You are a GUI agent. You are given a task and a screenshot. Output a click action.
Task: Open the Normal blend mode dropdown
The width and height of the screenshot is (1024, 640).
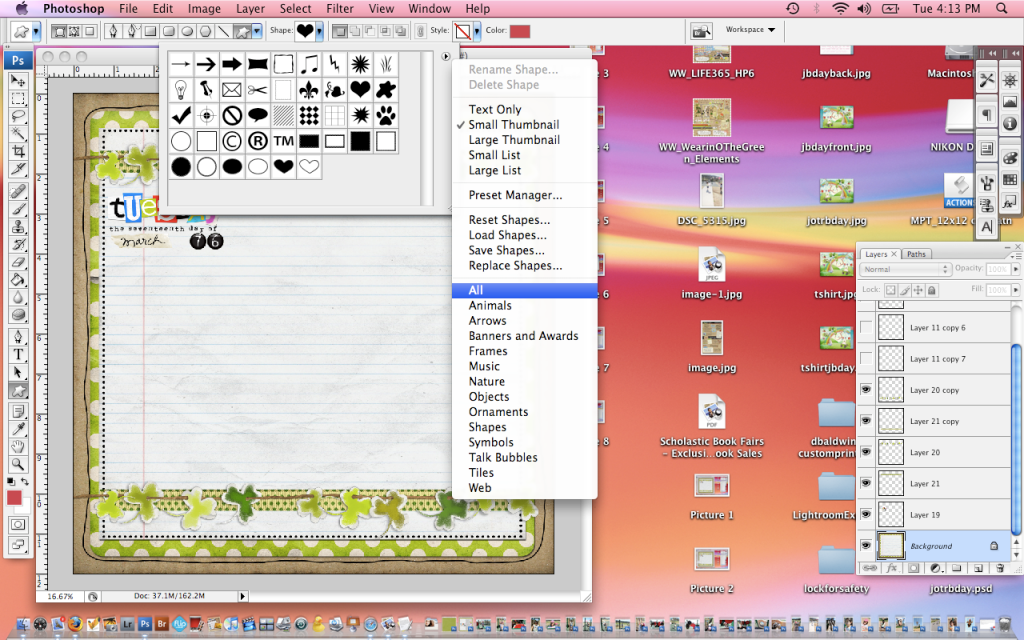[905, 269]
